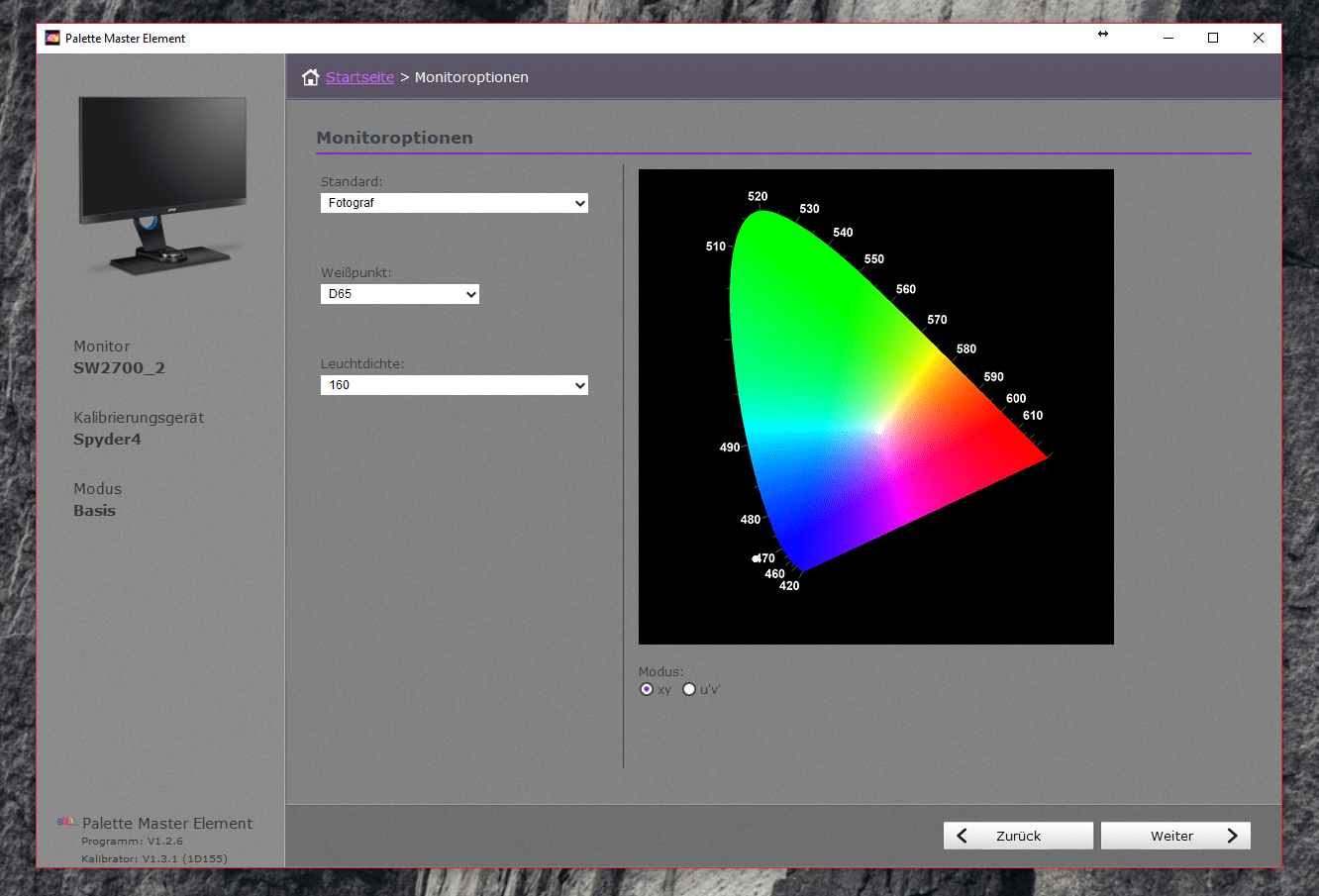Image resolution: width=1319 pixels, height=896 pixels.
Task: Switch chromaticity view to u'v' mode
Action: [689, 688]
